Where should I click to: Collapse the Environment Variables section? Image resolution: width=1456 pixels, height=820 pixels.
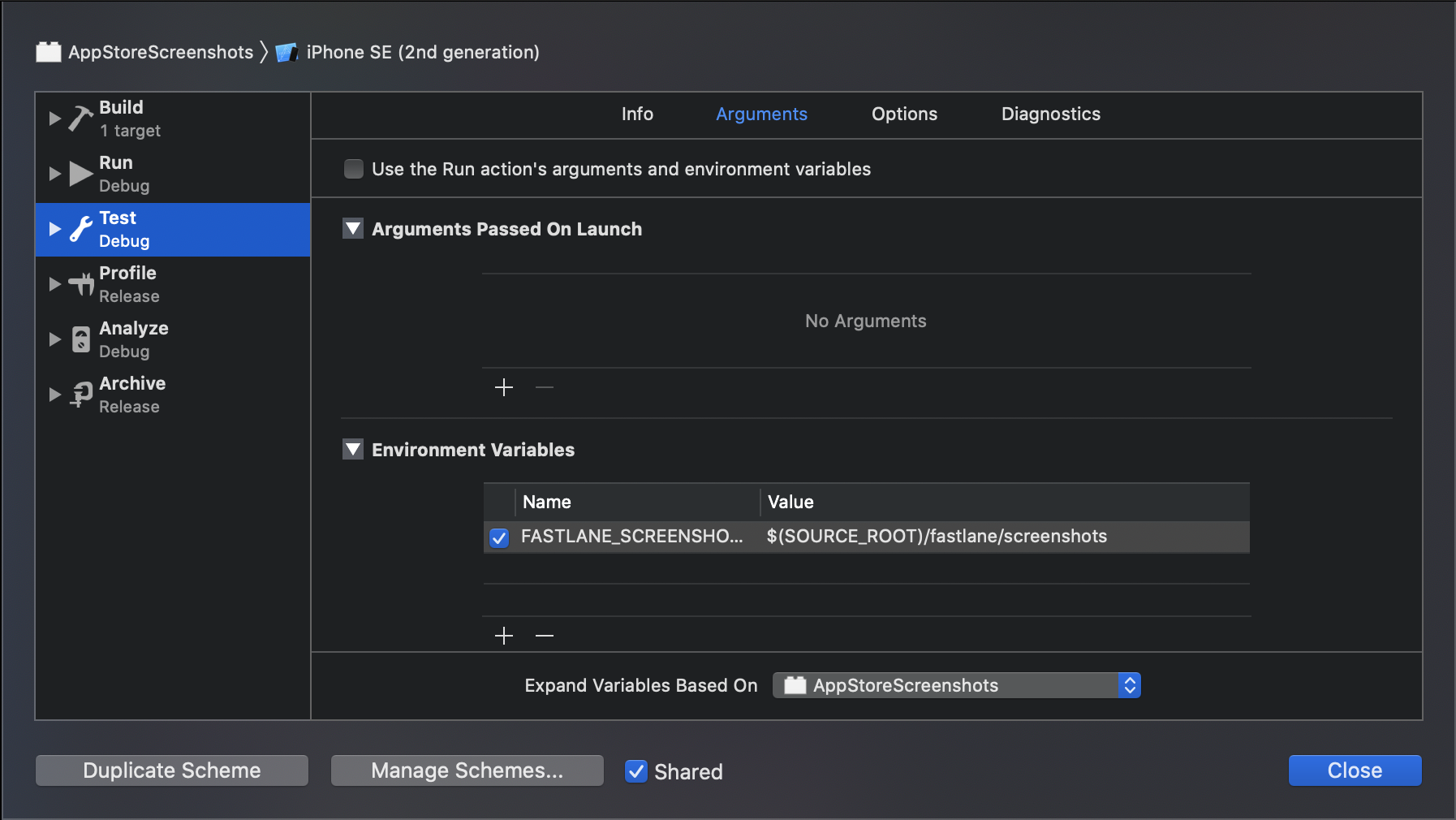coord(353,450)
